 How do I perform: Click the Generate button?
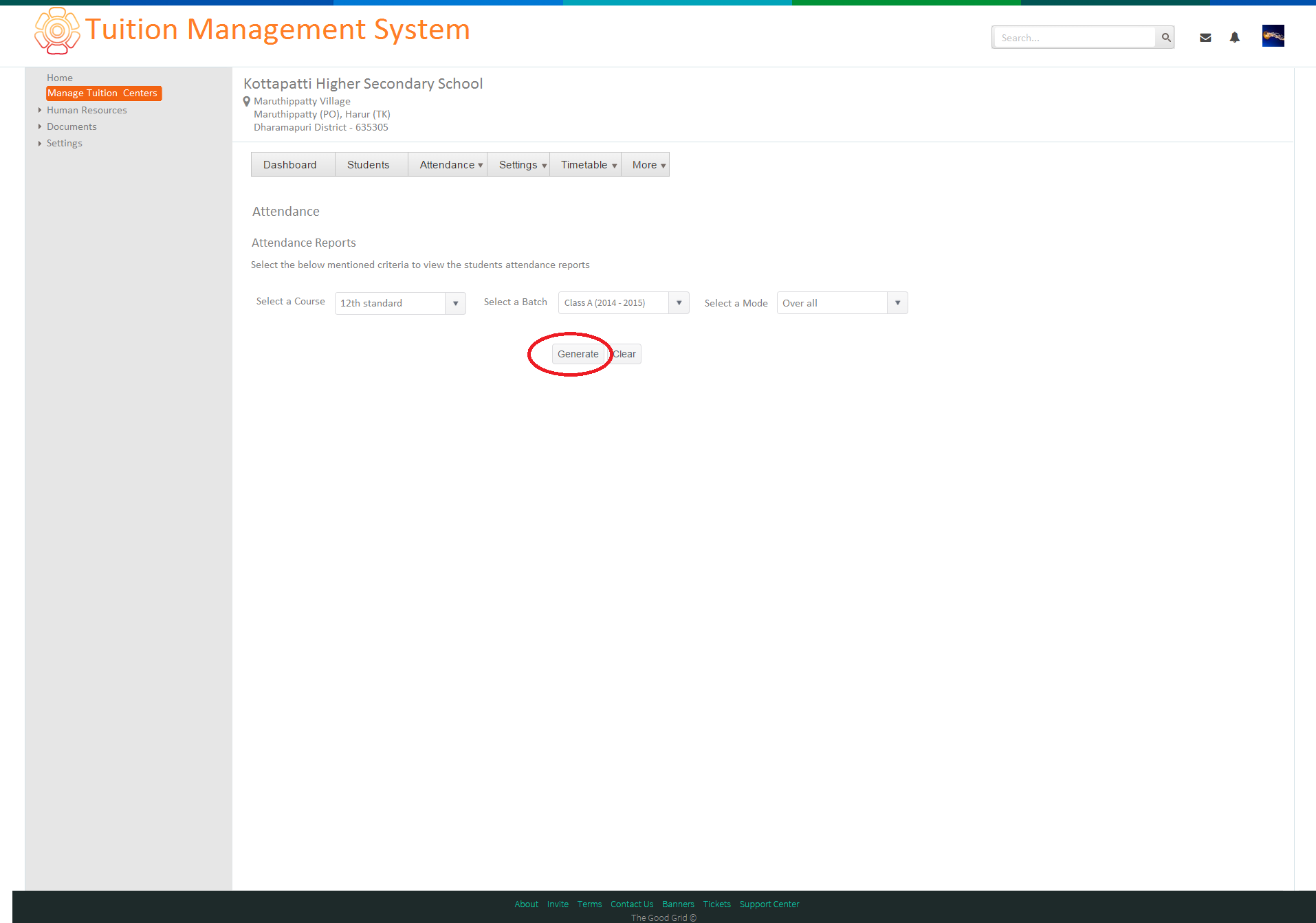[578, 354]
